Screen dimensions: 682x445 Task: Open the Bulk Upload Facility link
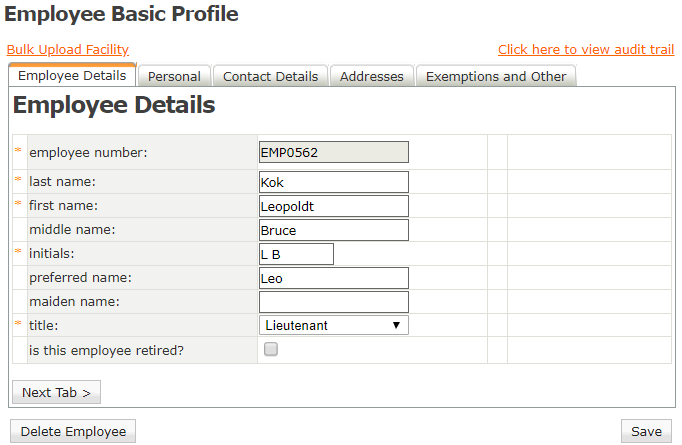pos(67,50)
